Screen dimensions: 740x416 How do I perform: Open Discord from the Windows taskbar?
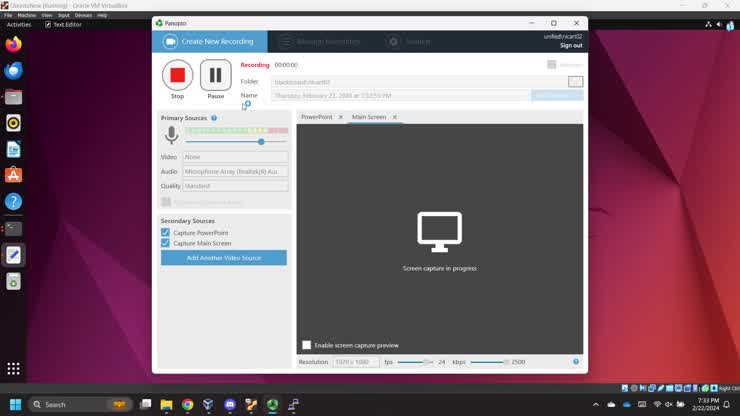(230, 405)
